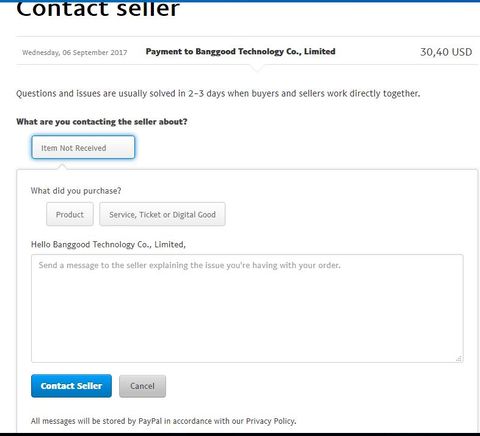The image size is (480, 436).
Task: Click the 30,40 USD payment amount
Action: pyautogui.click(x=446, y=52)
